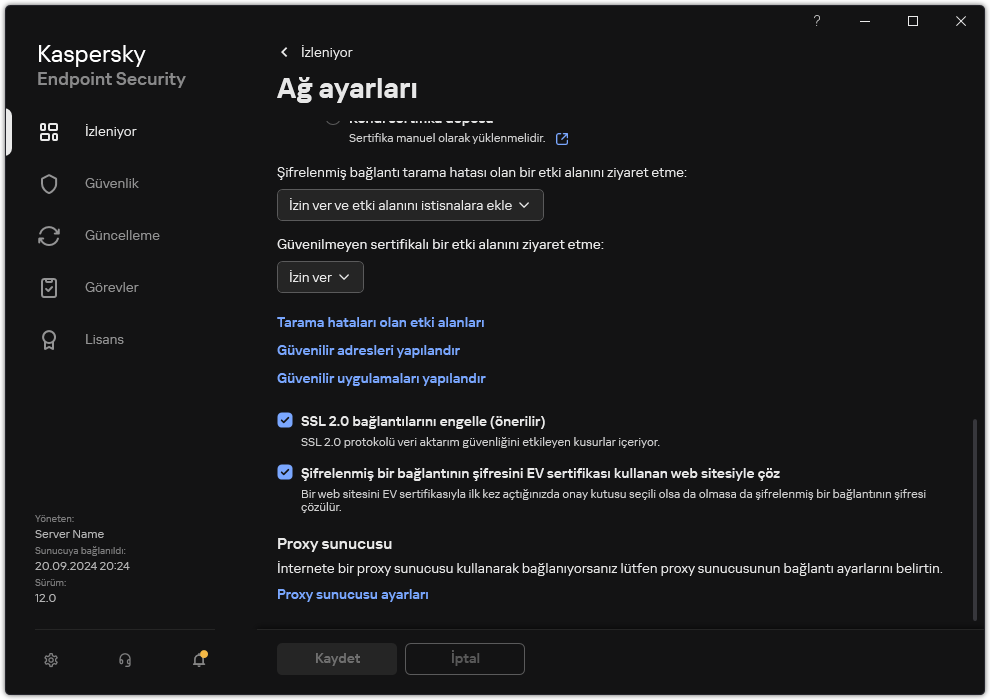The image size is (990, 700).
Task: Uncheck SSL 2.0 bağlantılarını engelle checkbox
Action: pos(285,421)
